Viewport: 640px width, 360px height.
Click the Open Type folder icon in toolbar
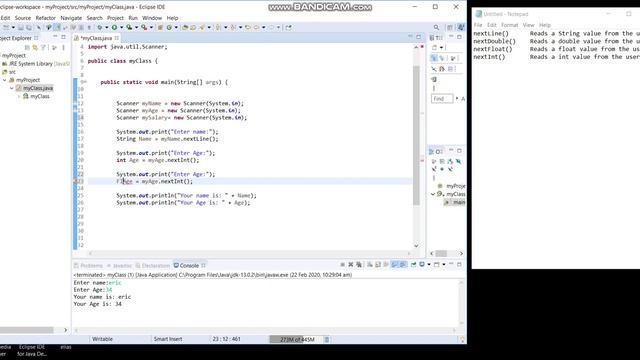click(x=185, y=27)
